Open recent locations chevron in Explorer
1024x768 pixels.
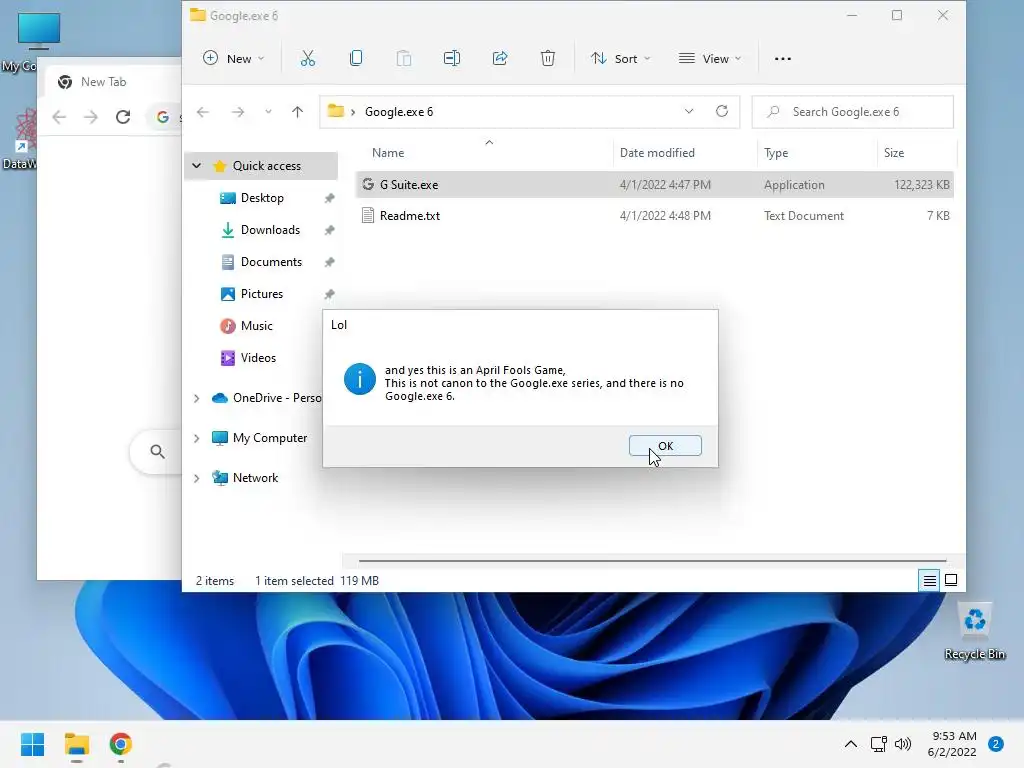(x=268, y=112)
